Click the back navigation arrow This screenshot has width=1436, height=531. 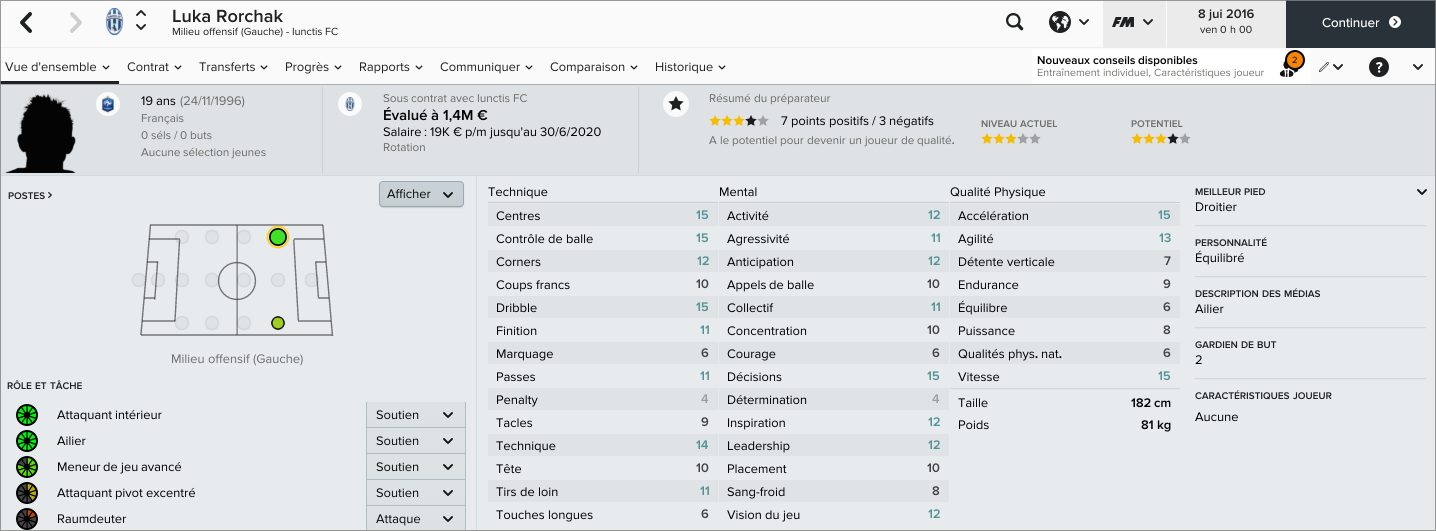(x=27, y=22)
